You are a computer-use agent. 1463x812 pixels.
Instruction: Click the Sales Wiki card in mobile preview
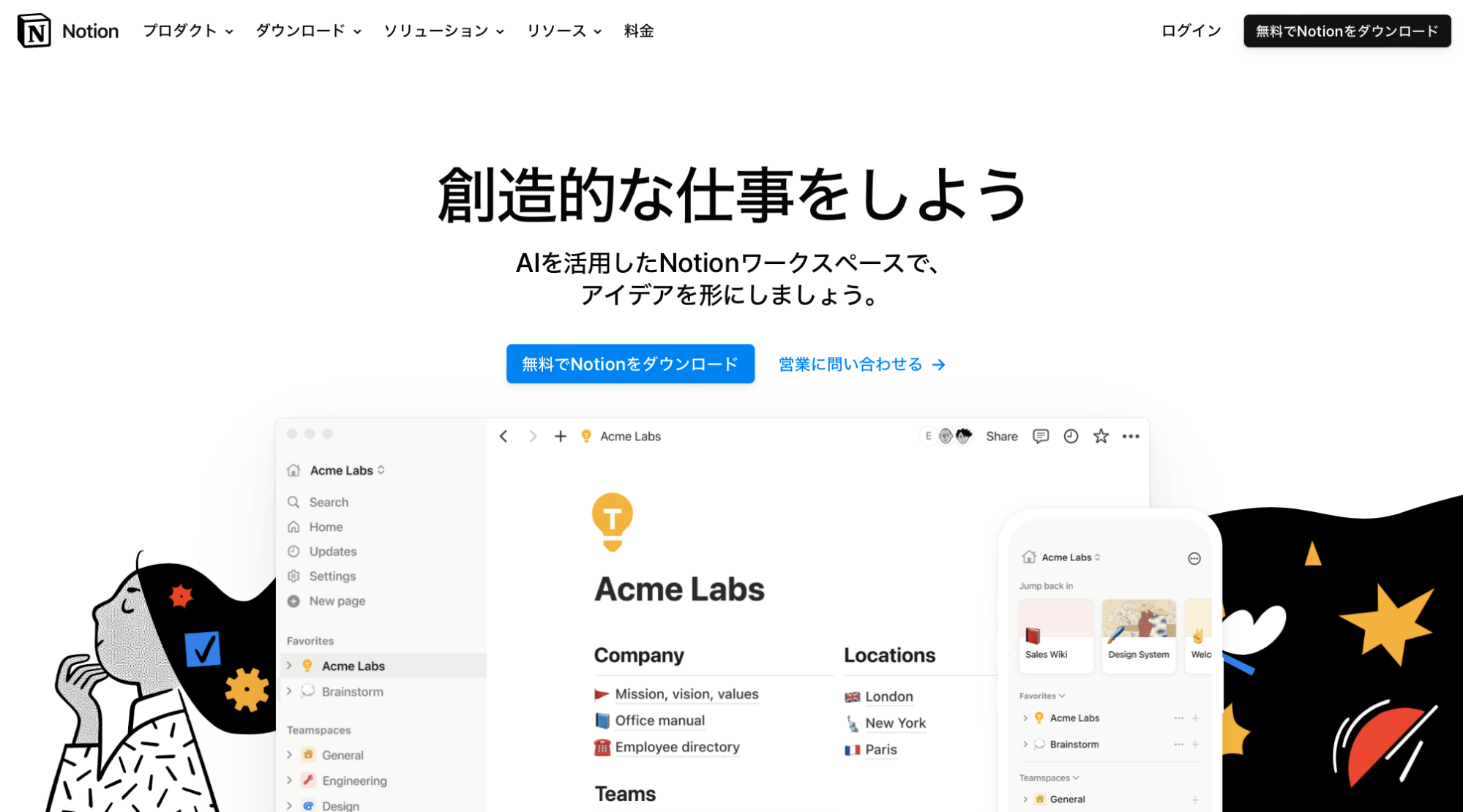pos(1056,636)
